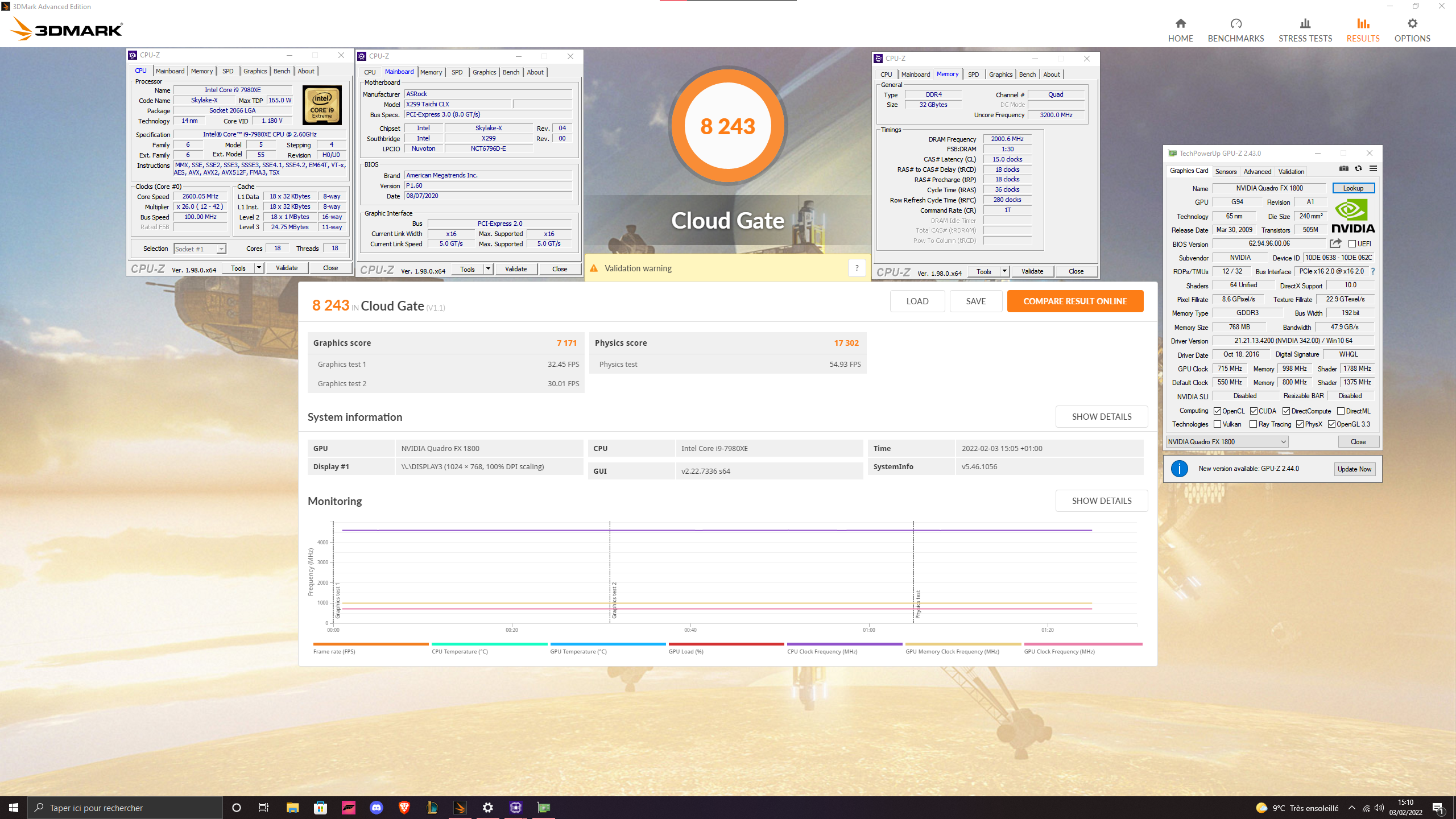Toggle the OpenGL 3.3 checkbox in GPU-Z
Image resolution: width=1456 pixels, height=819 pixels.
click(1331, 424)
